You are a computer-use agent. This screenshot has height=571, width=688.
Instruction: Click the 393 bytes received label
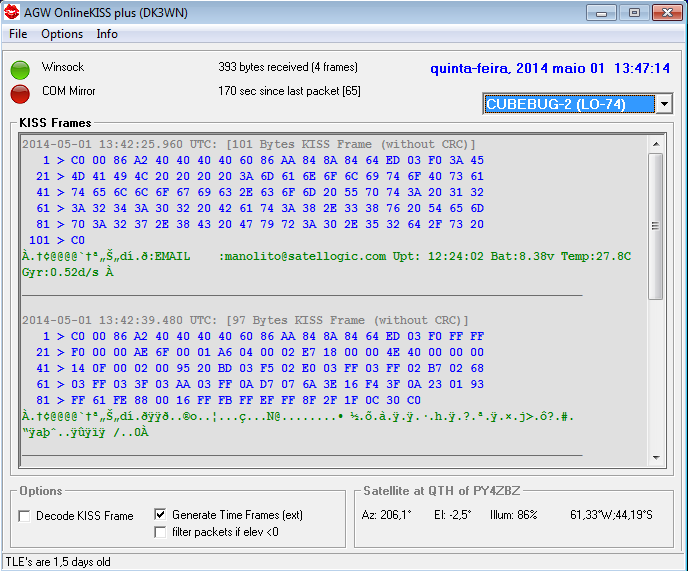287,68
